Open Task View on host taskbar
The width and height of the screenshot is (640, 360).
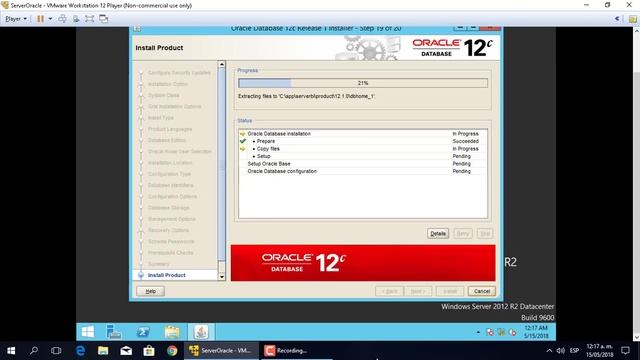[56, 351]
